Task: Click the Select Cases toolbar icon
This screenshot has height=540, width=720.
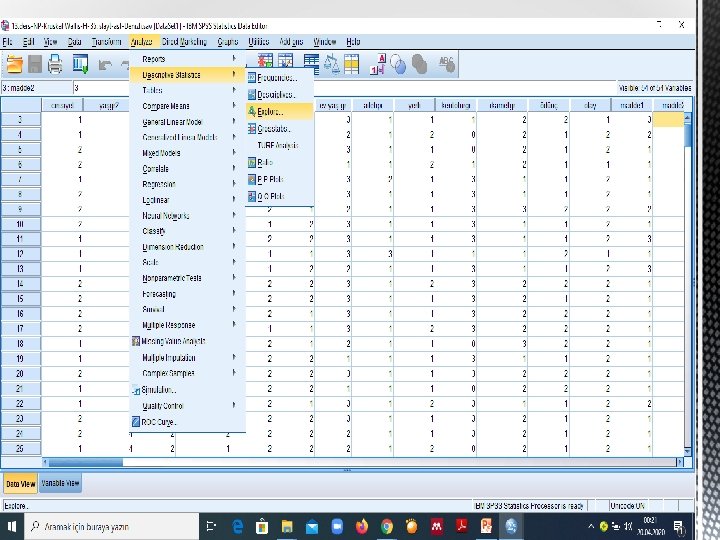Action: (x=352, y=64)
